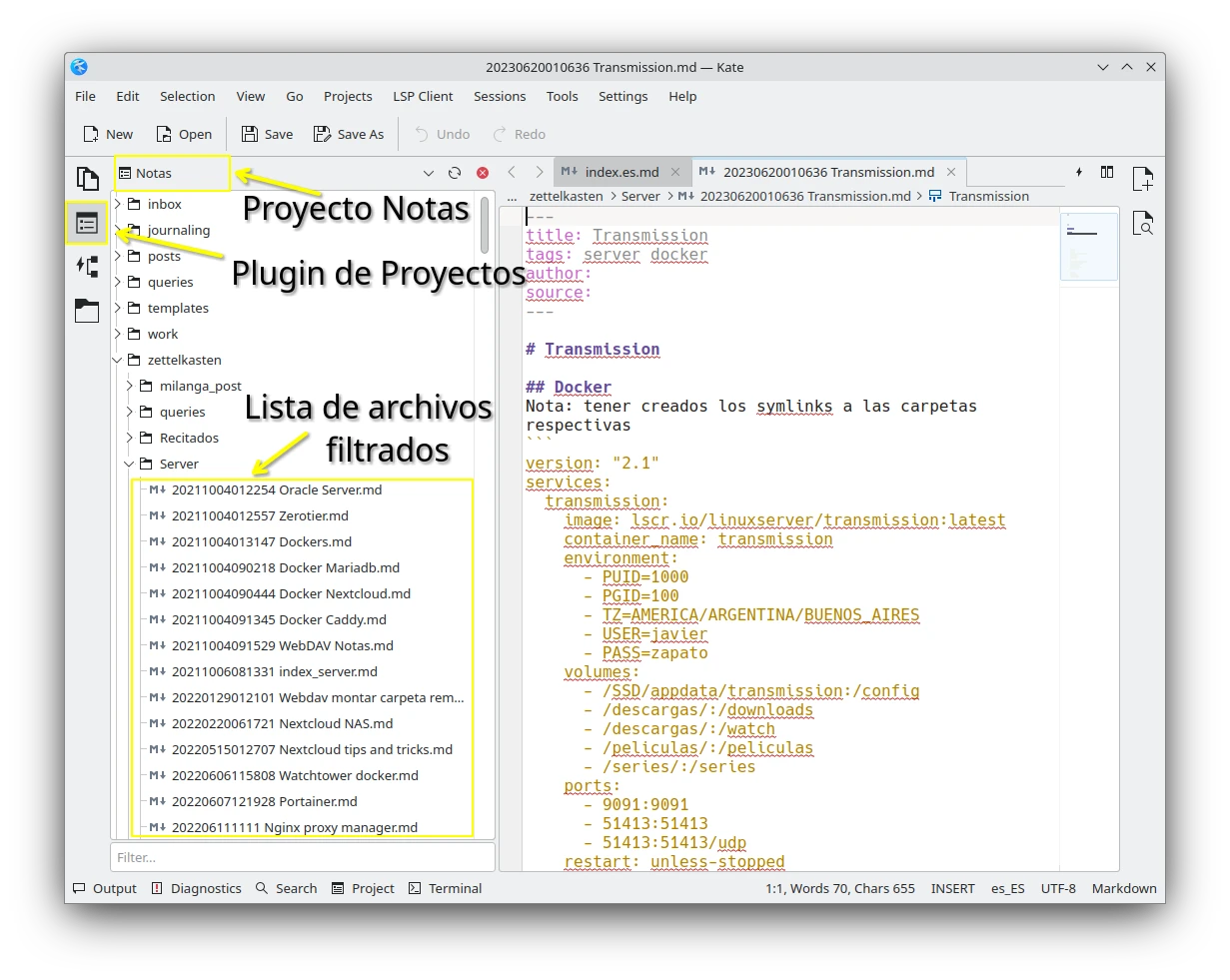This screenshot has height=980, width=1230.
Task: Open the Filesystem Browser sidebar icon
Action: 88,311
